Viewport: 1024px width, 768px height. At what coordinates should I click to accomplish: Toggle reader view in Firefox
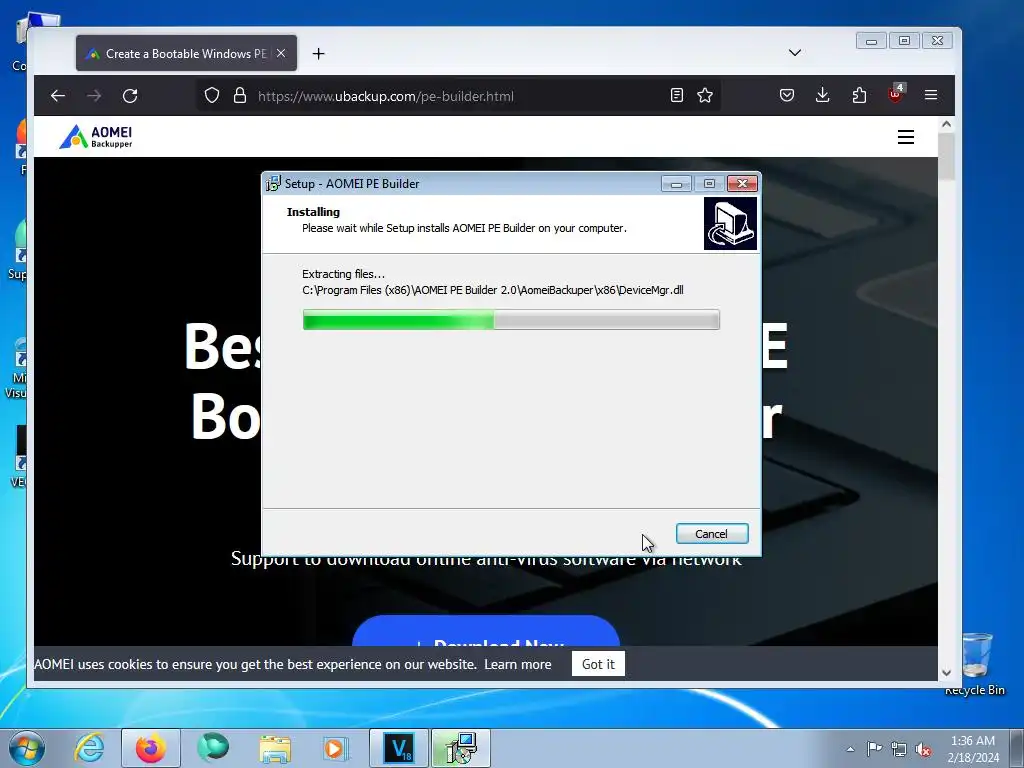677,95
